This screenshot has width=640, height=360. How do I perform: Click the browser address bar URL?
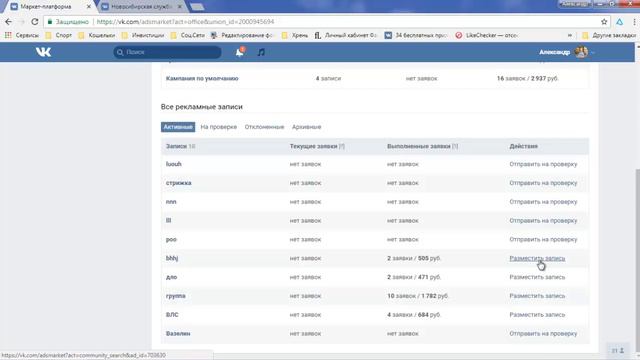[185, 22]
